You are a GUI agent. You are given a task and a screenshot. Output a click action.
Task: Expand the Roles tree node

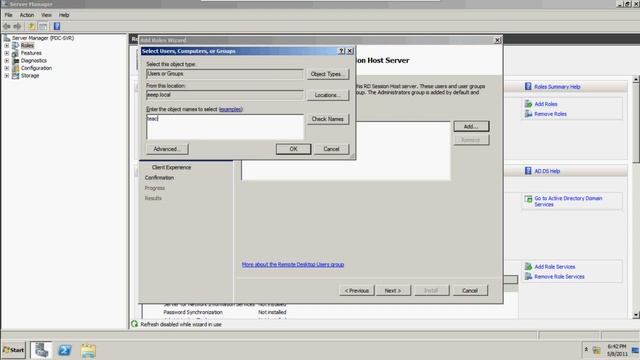coord(7,46)
